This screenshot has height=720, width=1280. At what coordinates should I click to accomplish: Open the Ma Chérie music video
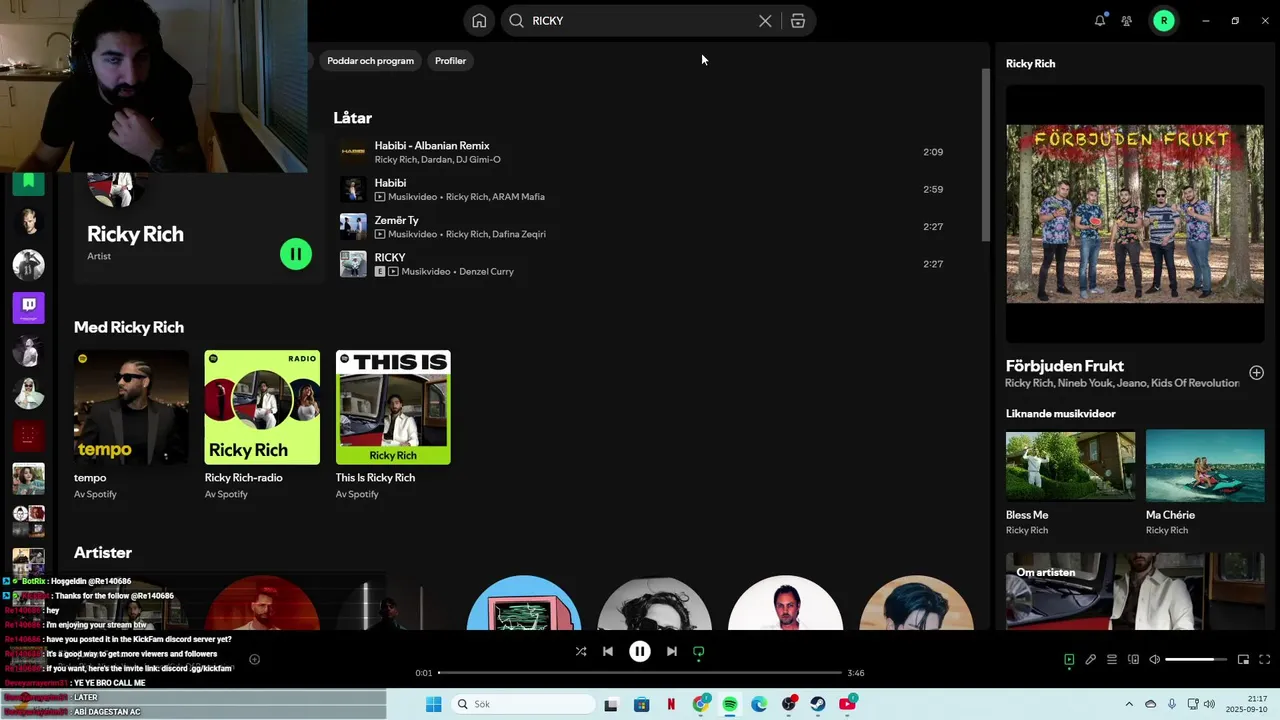coord(1205,465)
